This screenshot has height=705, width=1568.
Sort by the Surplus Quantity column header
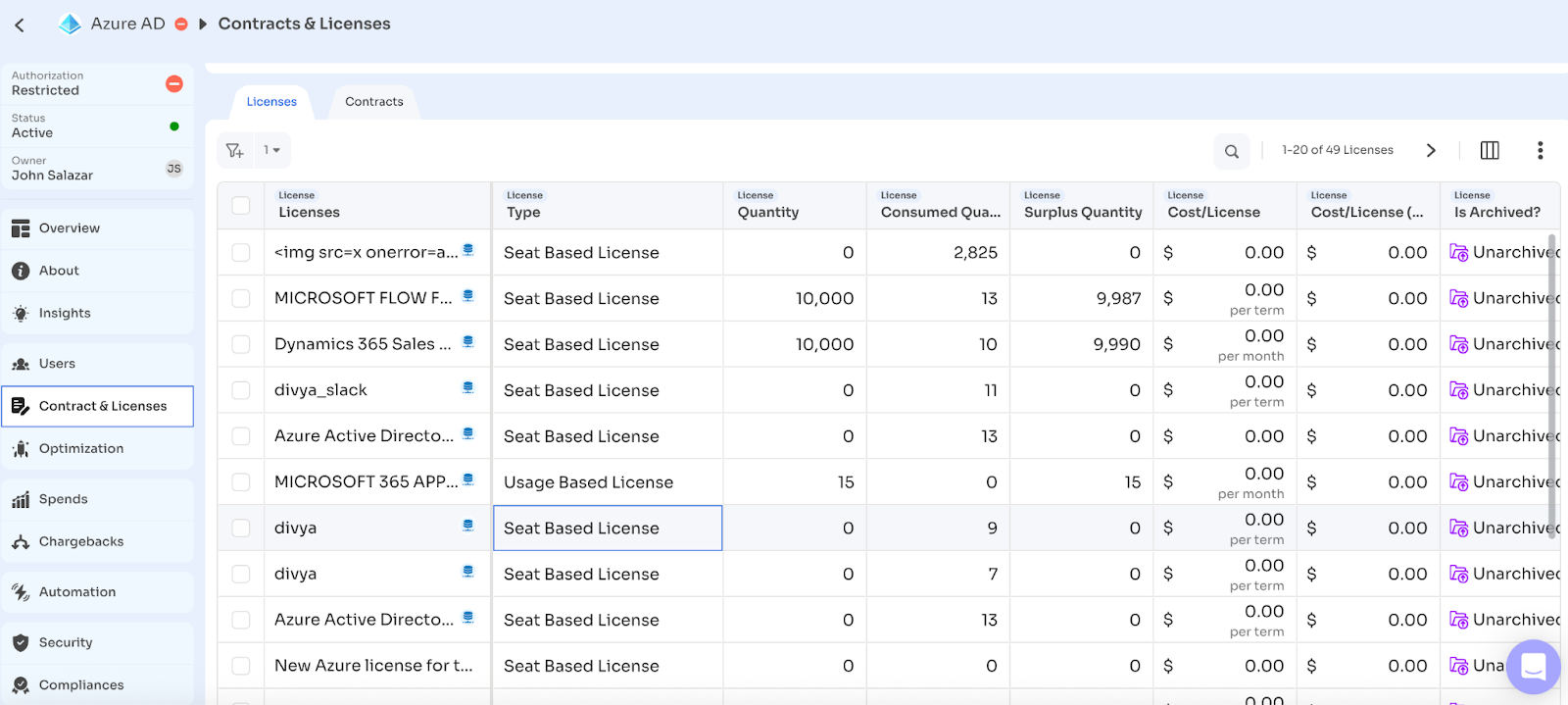pos(1082,206)
